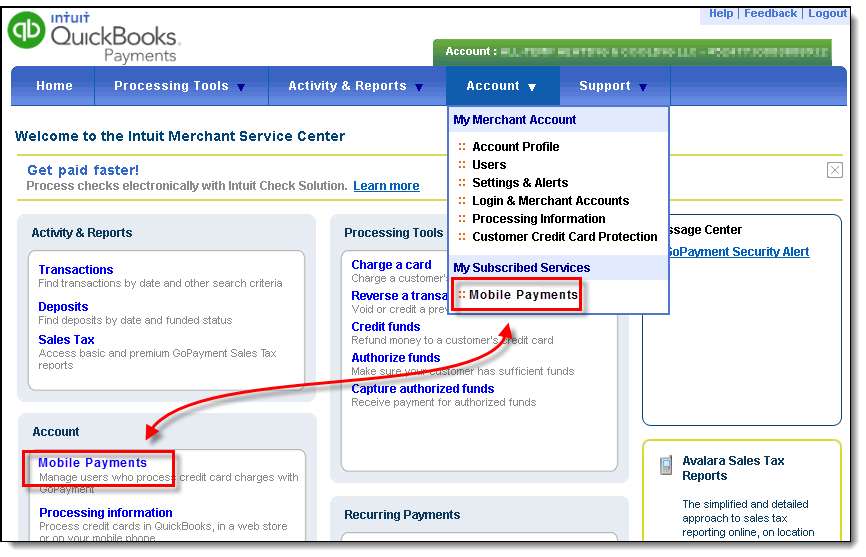Open the Feedback link
Viewport: 866px width, 557px height.
tap(770, 13)
